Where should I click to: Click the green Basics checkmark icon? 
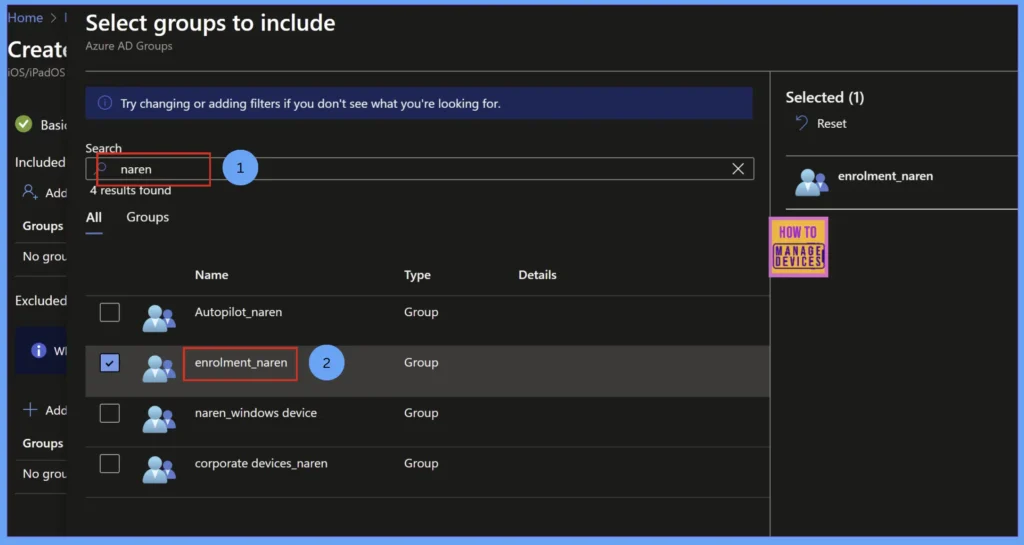24,124
